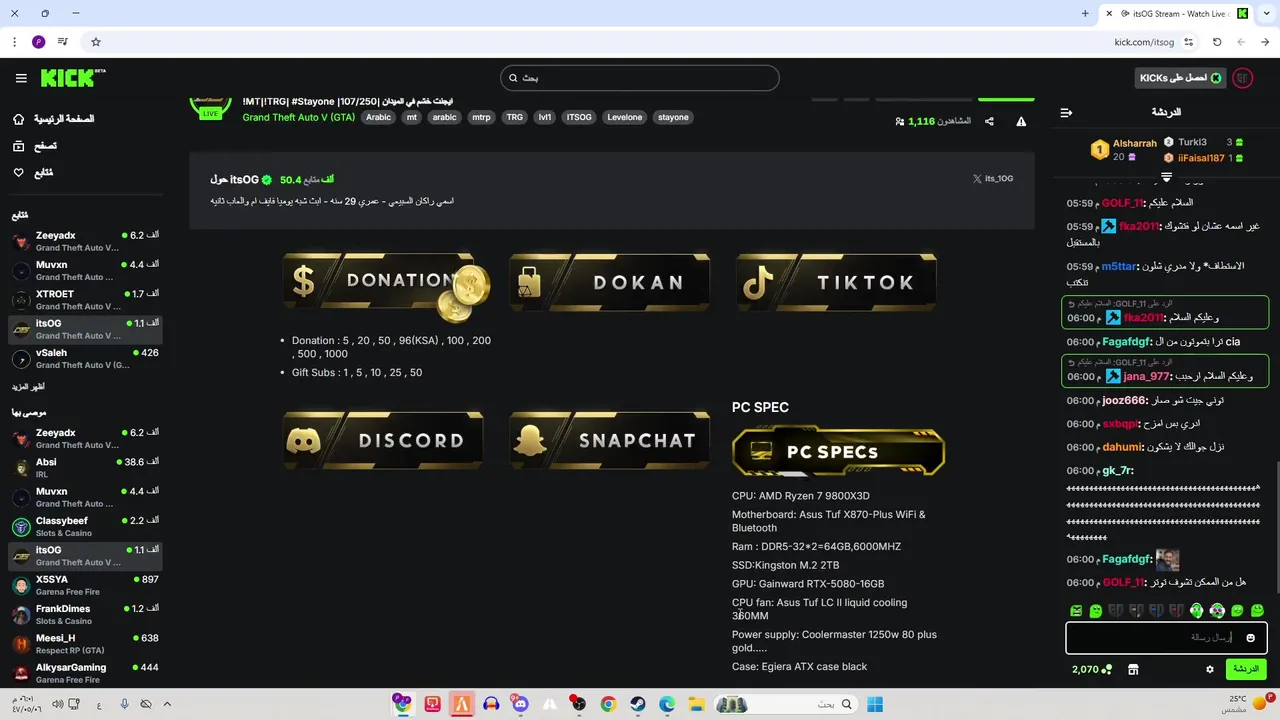1280x720 pixels.
Task: Reload the page in browser toolbar
Action: point(1217,42)
